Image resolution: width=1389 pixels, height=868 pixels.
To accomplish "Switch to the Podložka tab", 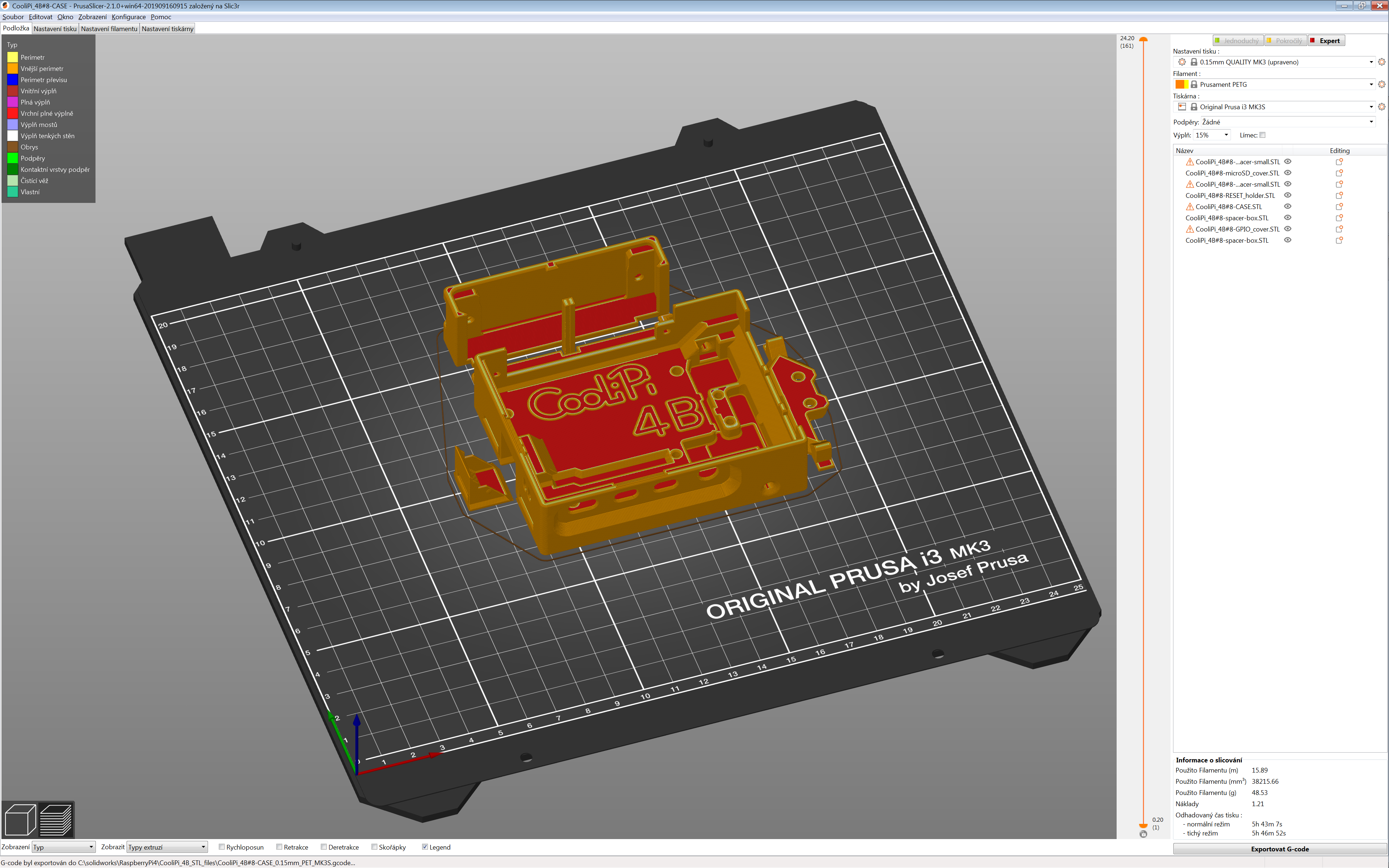I will [x=16, y=28].
